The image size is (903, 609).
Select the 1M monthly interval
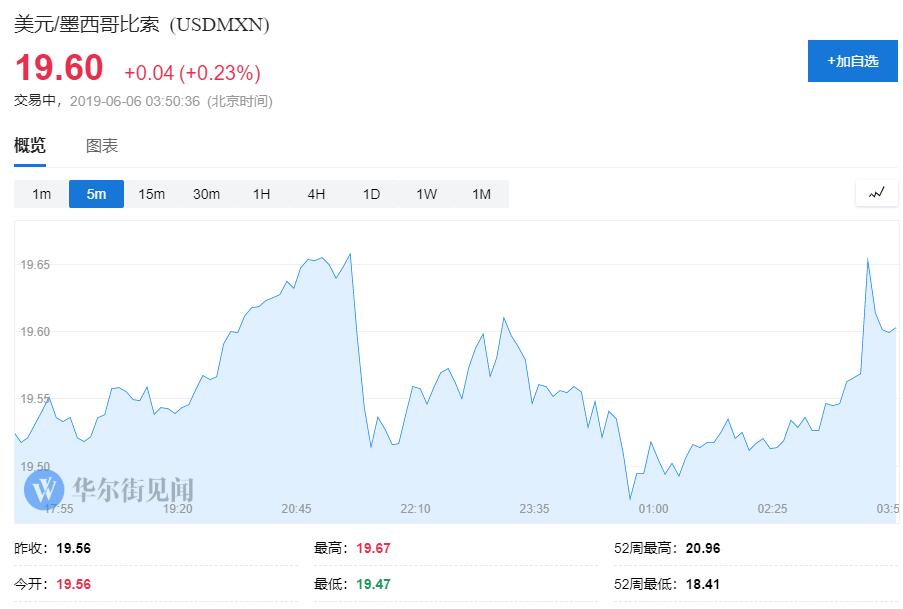[481, 194]
